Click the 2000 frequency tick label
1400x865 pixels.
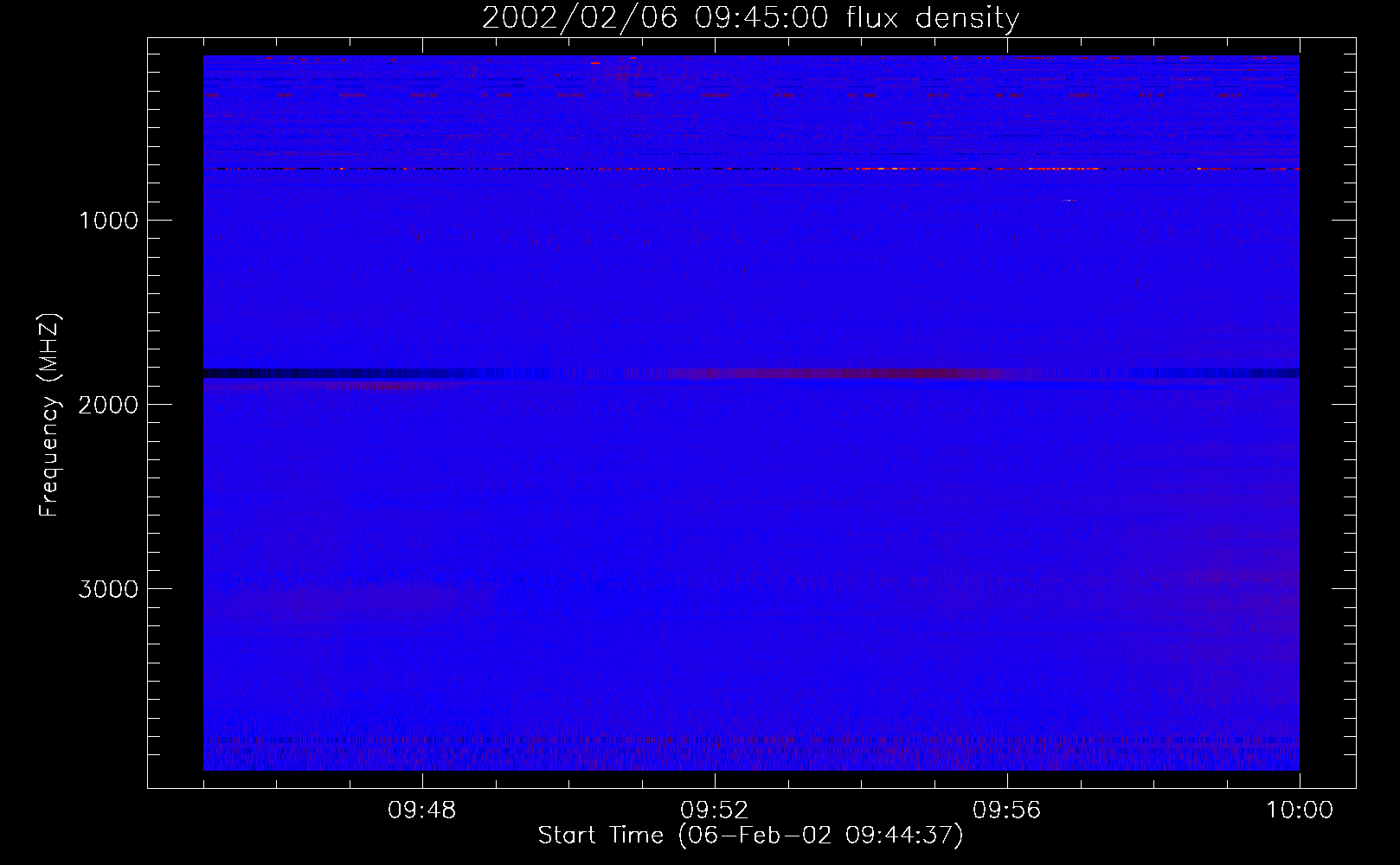pyautogui.click(x=108, y=405)
